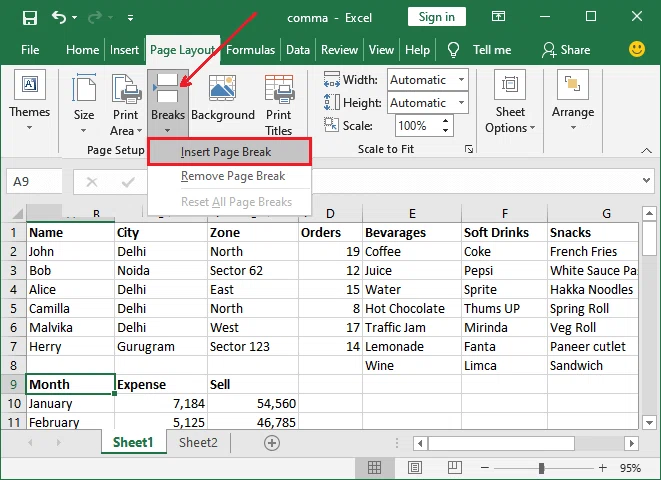
Task: Click the Undo arrow icon
Action: point(59,17)
